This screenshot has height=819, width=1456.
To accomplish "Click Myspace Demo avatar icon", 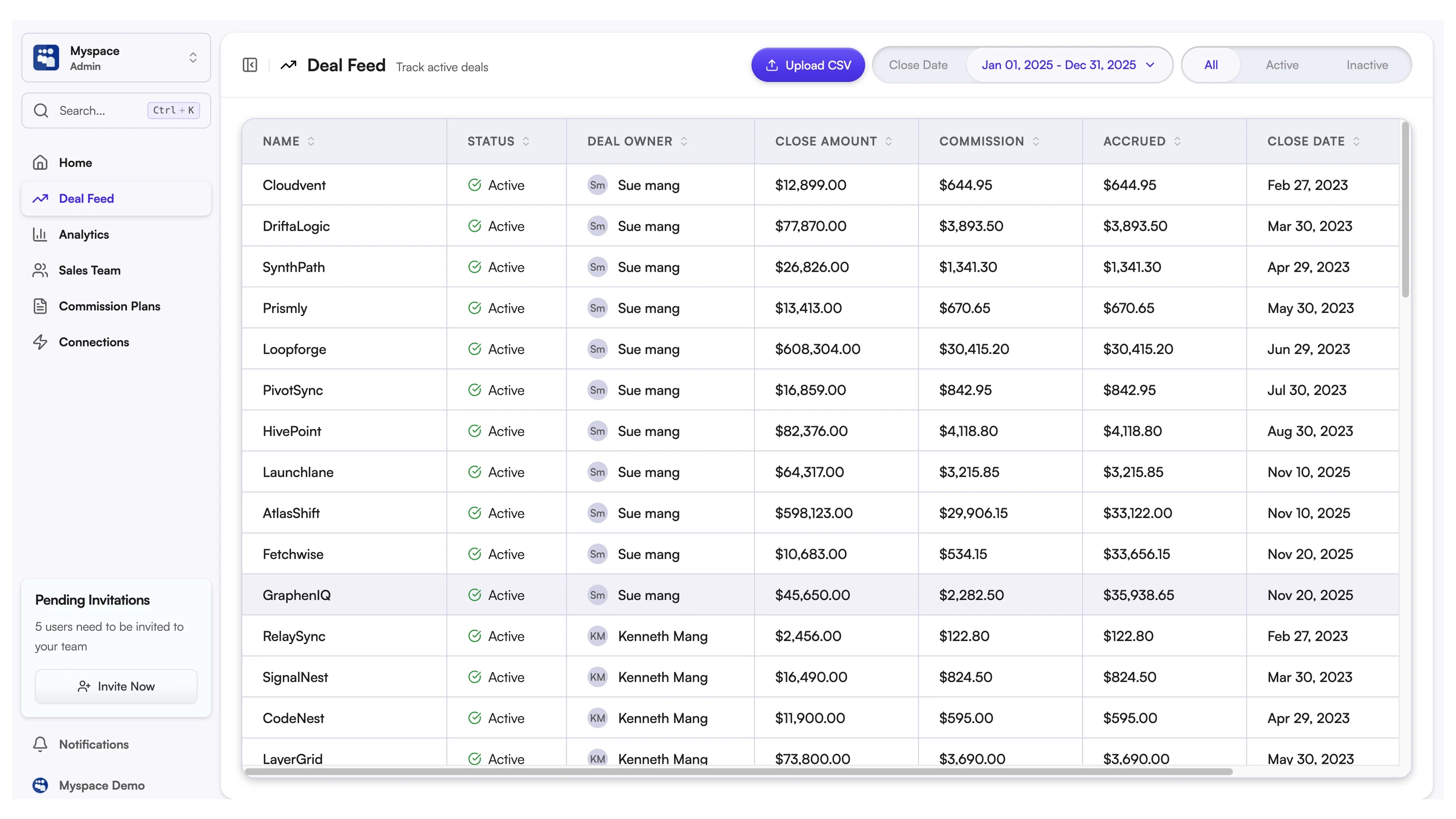I will point(40,785).
